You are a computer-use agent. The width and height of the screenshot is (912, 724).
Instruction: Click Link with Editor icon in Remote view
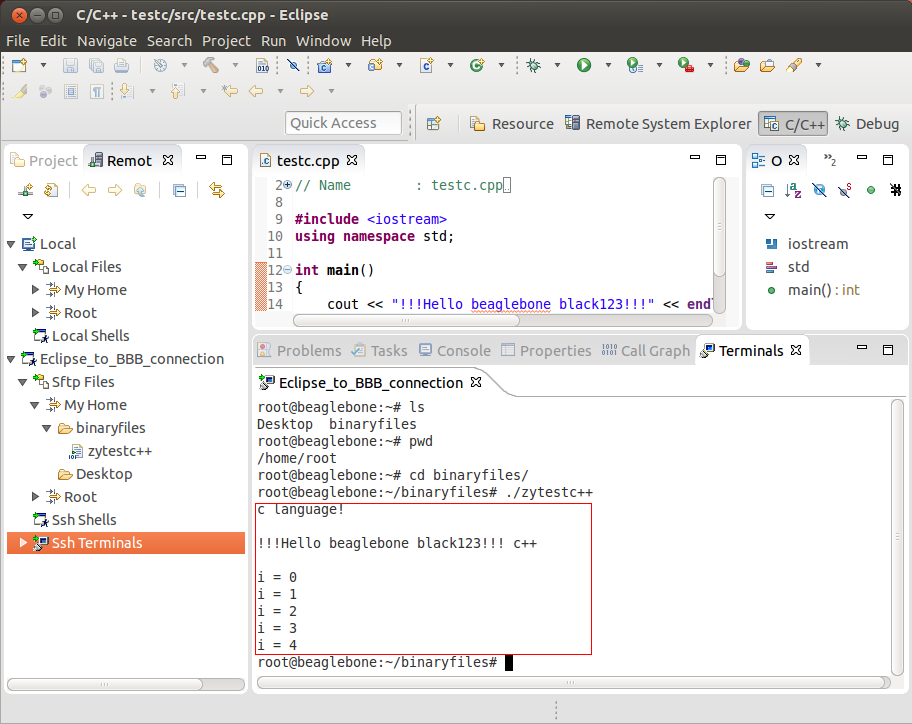pyautogui.click(x=217, y=190)
